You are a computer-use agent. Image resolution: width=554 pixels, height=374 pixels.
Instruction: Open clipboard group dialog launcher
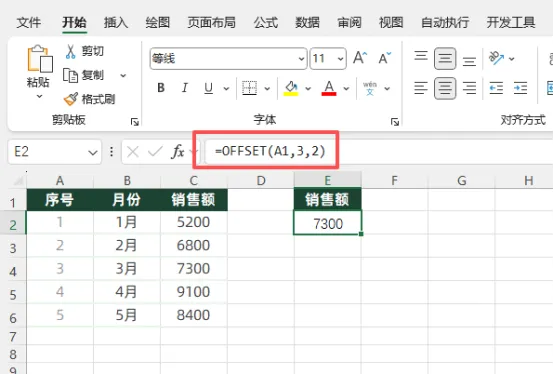click(135, 122)
